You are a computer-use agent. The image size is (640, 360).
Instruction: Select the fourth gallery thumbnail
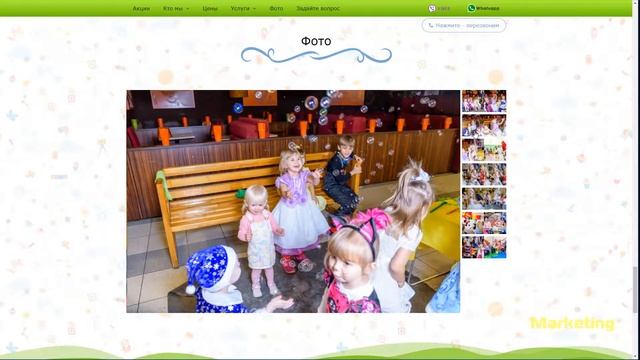tap(484, 174)
